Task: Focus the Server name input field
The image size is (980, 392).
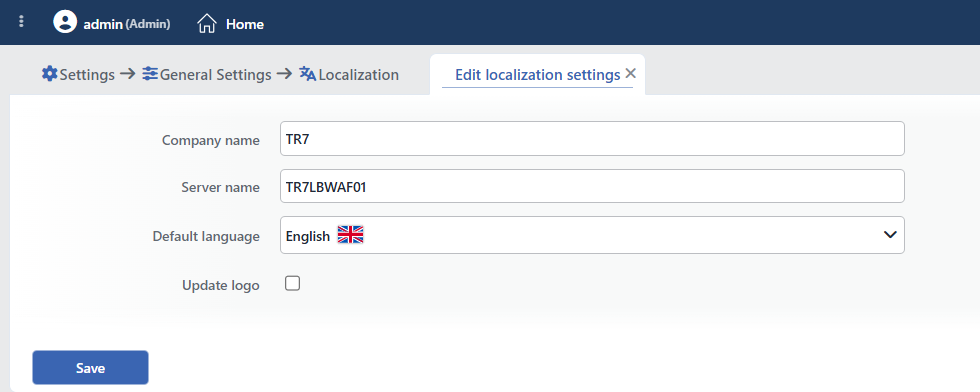Action: (592, 186)
